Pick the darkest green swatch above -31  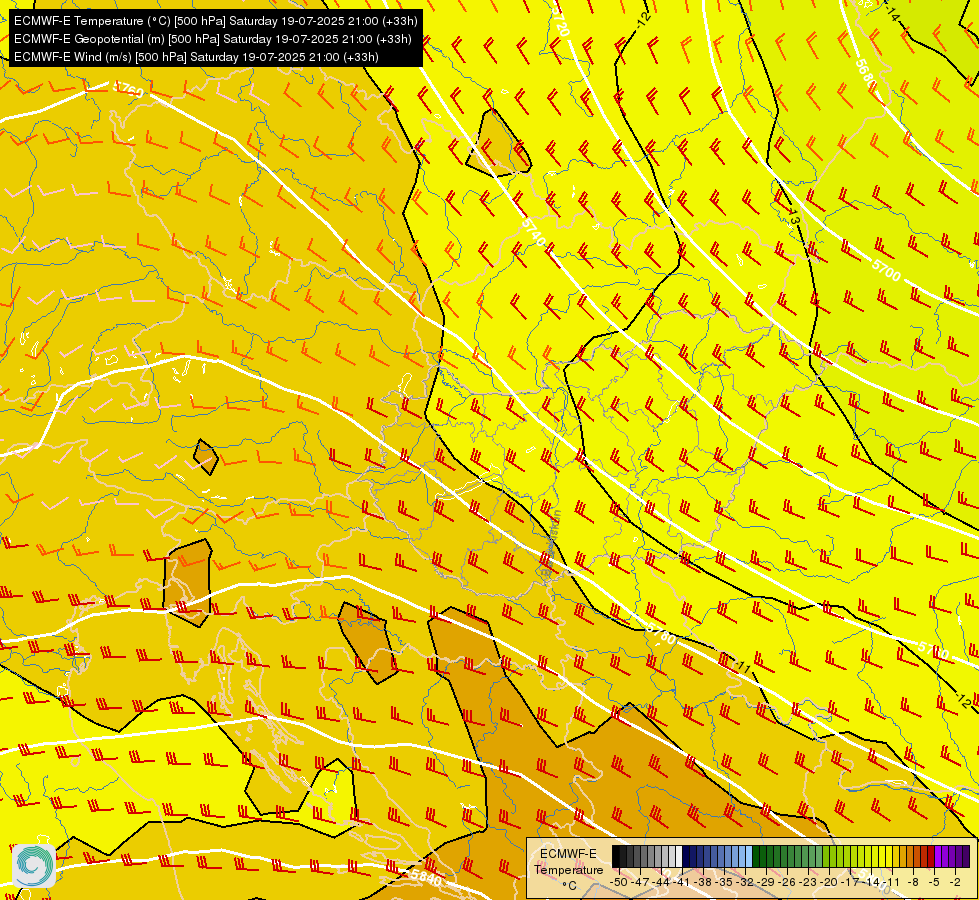755,856
